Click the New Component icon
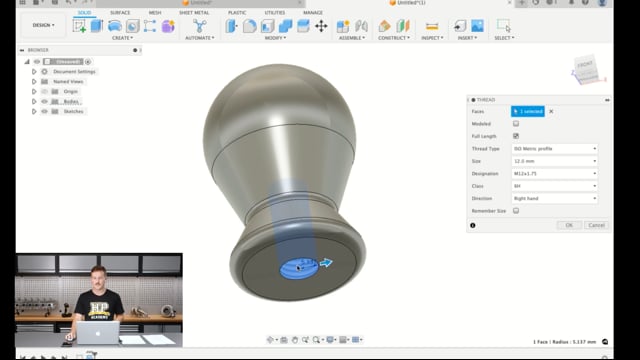 coord(343,26)
